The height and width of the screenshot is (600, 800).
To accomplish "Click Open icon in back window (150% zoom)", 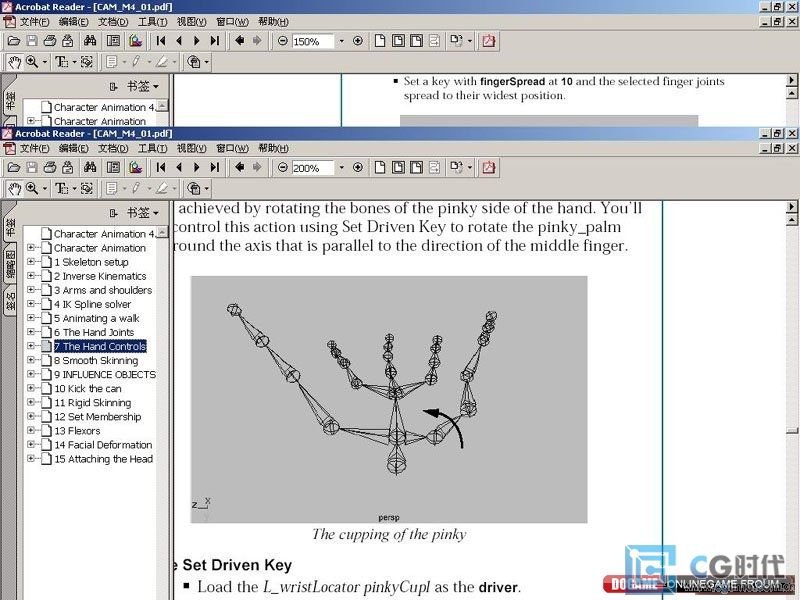I will pos(14,41).
